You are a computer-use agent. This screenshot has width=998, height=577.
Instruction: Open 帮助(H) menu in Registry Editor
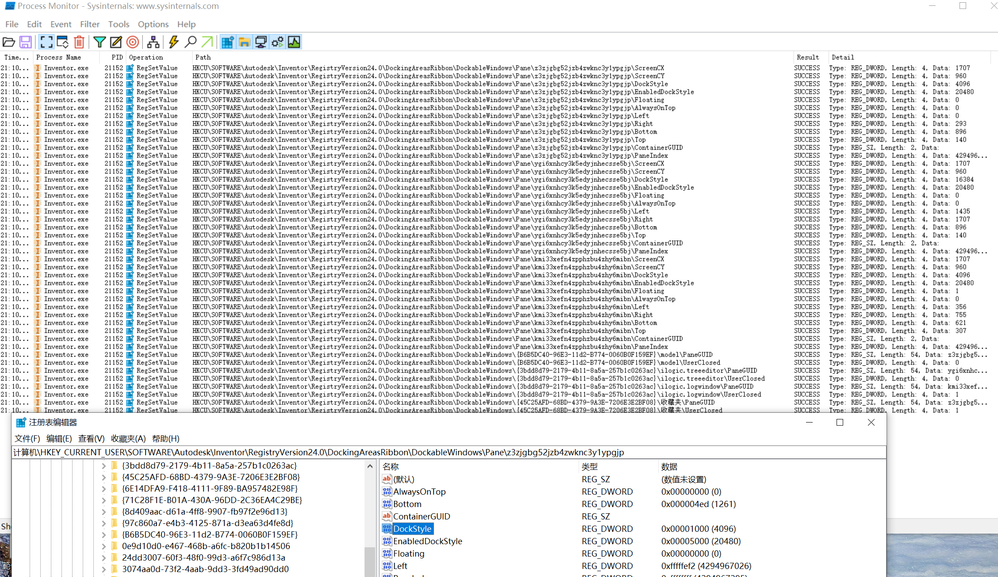[x=166, y=439]
